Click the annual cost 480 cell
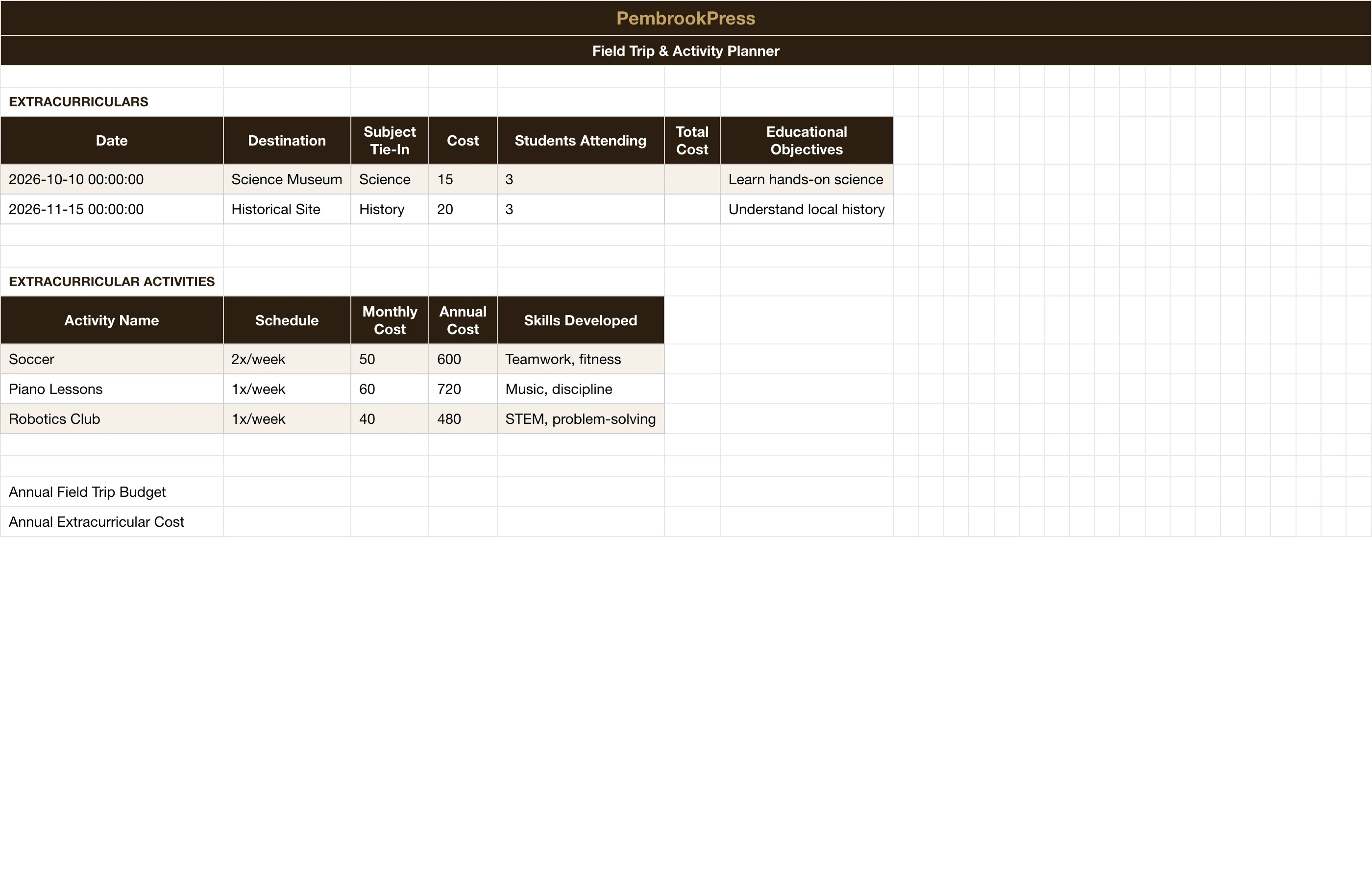Screen dimensions: 1372x882 [463, 418]
